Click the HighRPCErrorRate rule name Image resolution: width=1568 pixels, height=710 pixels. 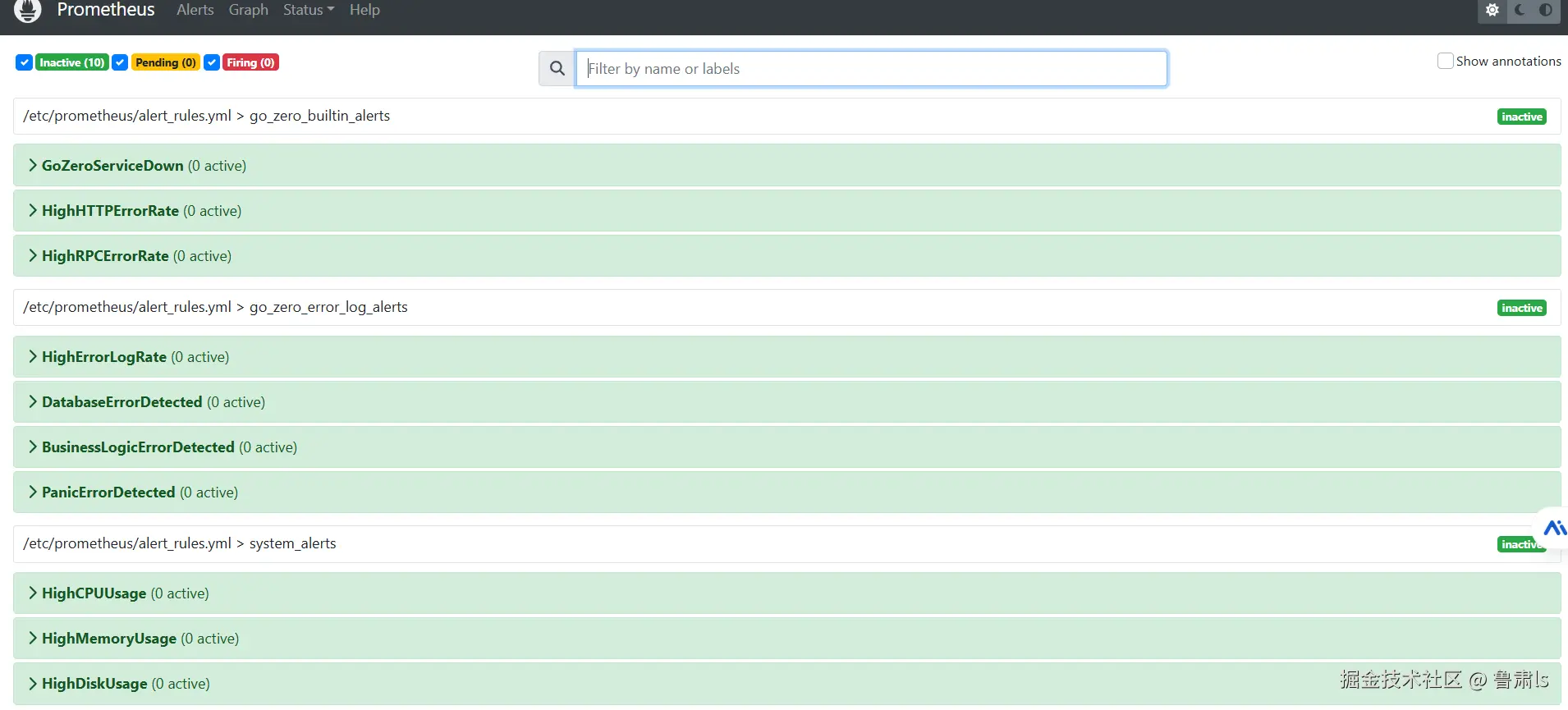[105, 255]
